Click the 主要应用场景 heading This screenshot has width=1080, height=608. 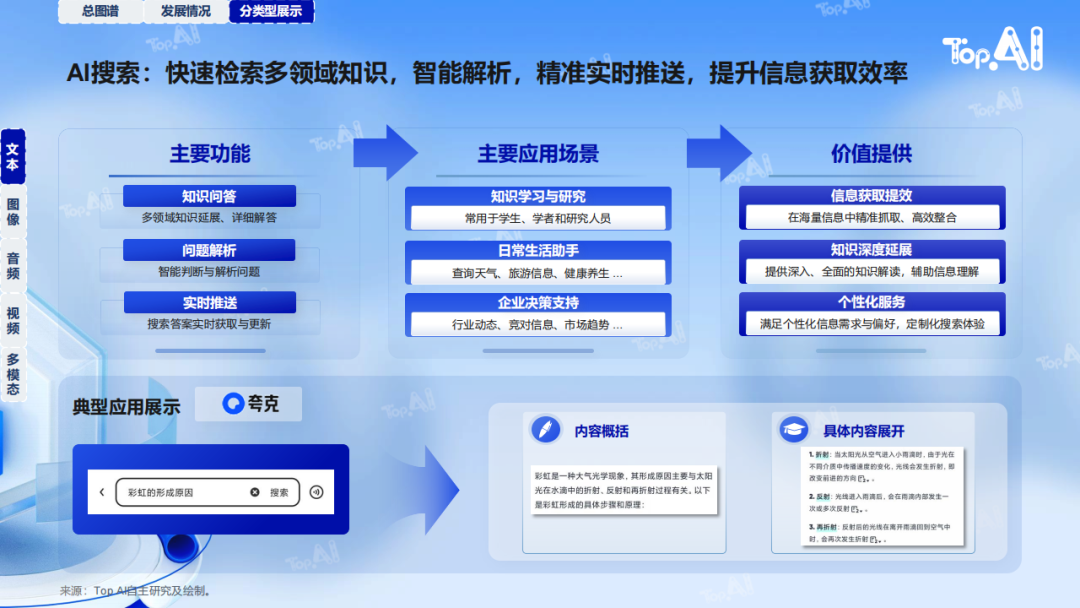pyautogui.click(x=538, y=154)
